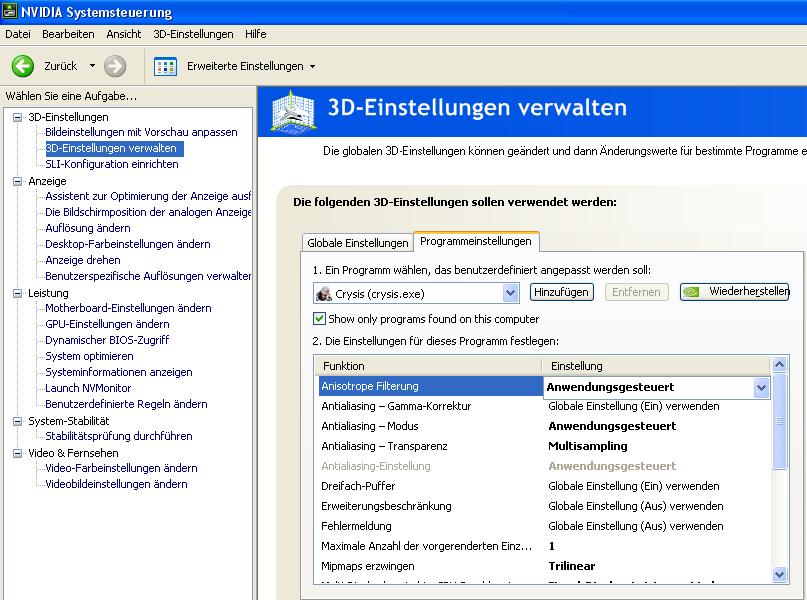The height and width of the screenshot is (600, 807).
Task: Open Launch NVMonitor
Action: pyautogui.click(x=88, y=388)
